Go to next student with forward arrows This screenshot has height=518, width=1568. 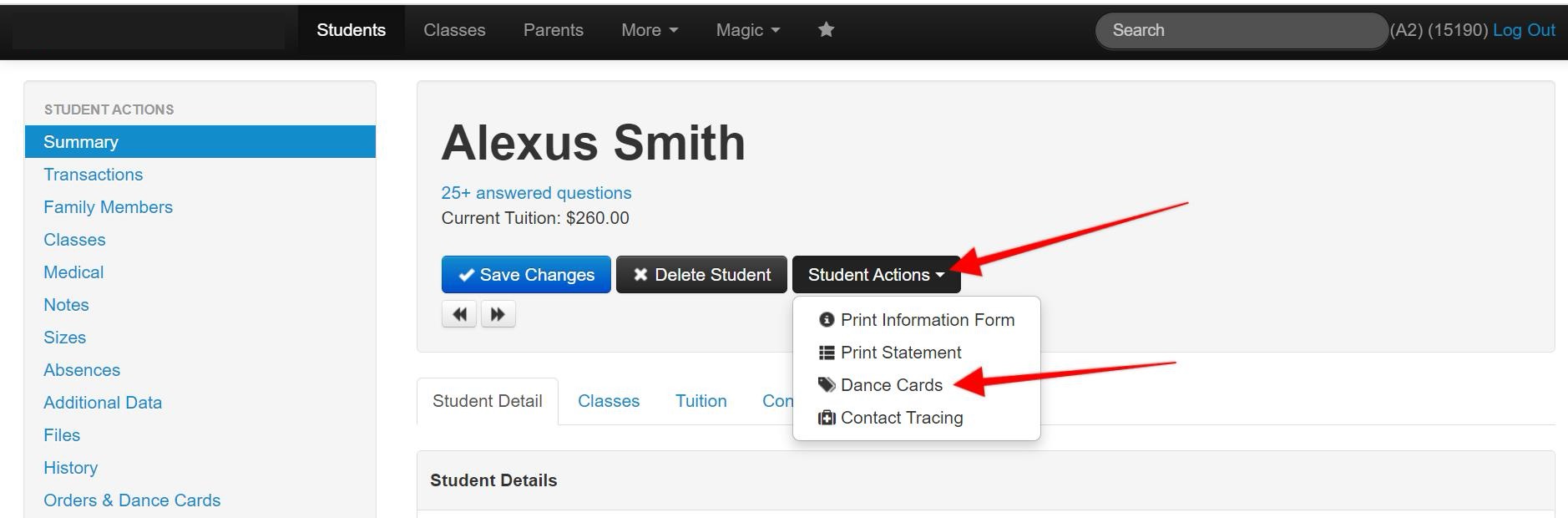point(498,314)
